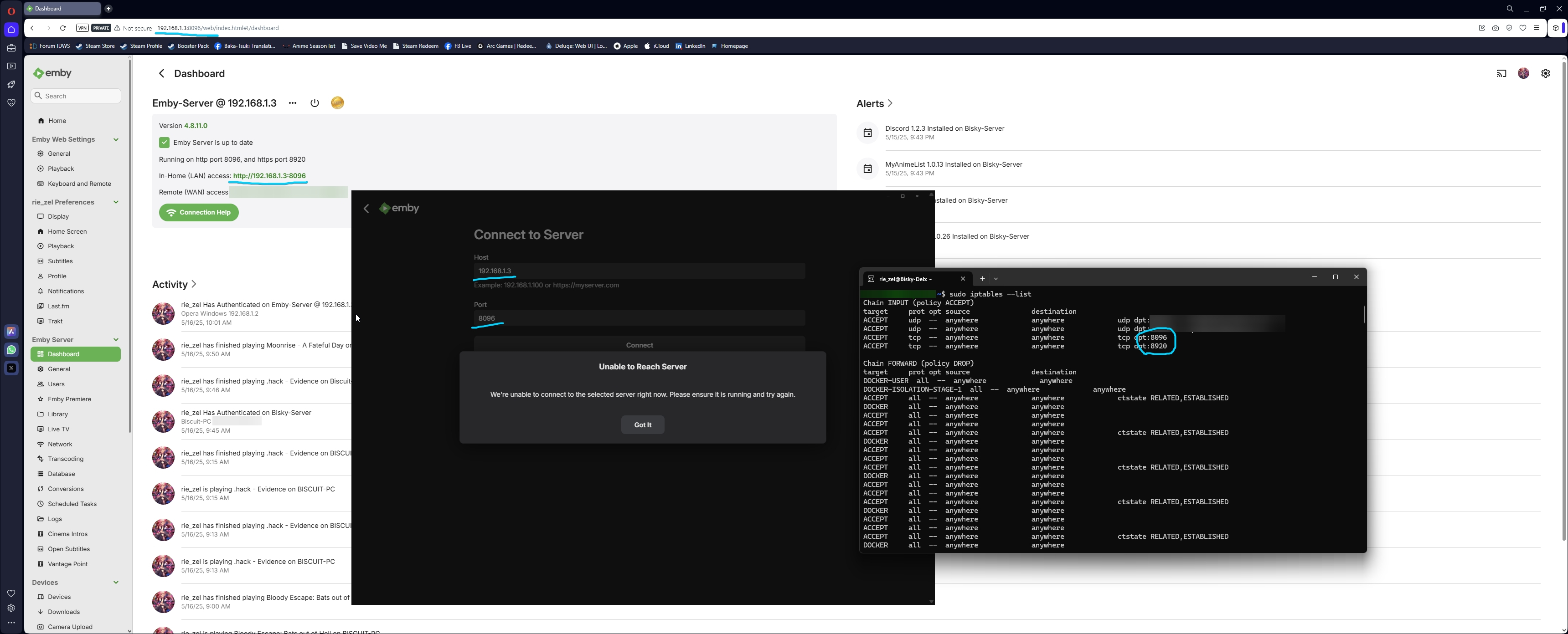This screenshot has width=1568, height=634.
Task: Open Steam Store bookmark
Action: pyautogui.click(x=95, y=46)
